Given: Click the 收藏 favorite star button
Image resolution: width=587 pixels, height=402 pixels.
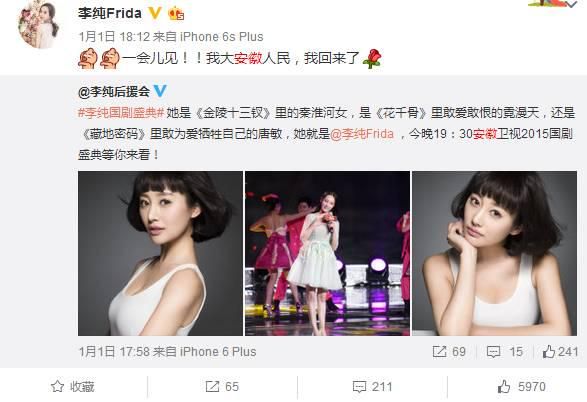Looking at the screenshot, I should pyautogui.click(x=73, y=387).
